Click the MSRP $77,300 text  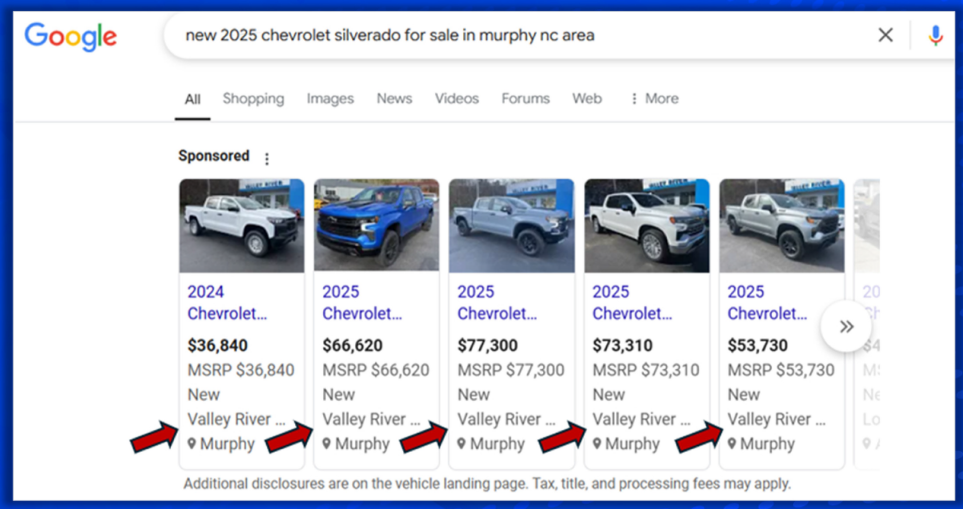coord(511,370)
